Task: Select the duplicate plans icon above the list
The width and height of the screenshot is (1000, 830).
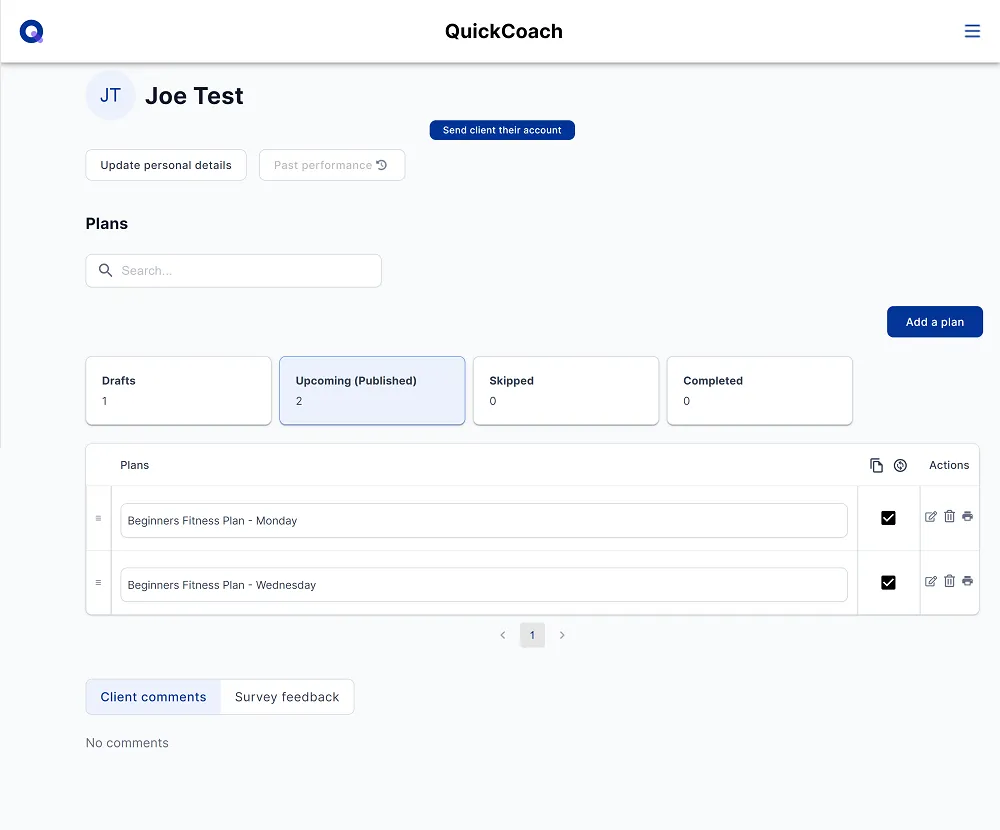Action: pos(876,465)
